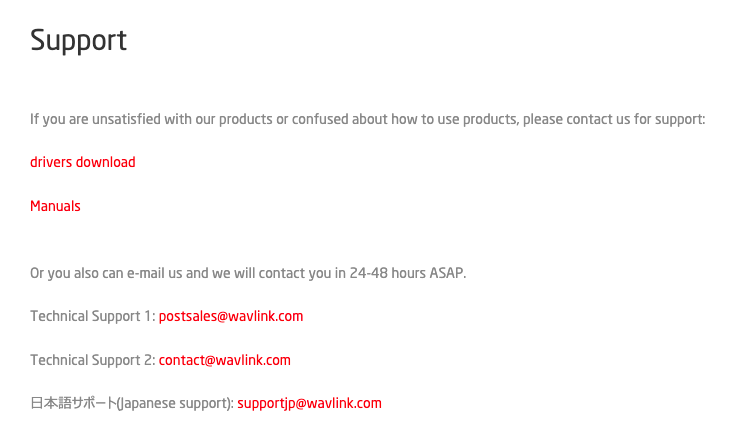Open the supportjp@wavlink.com Japanese support email
This screenshot has width=744, height=448.
309,403
